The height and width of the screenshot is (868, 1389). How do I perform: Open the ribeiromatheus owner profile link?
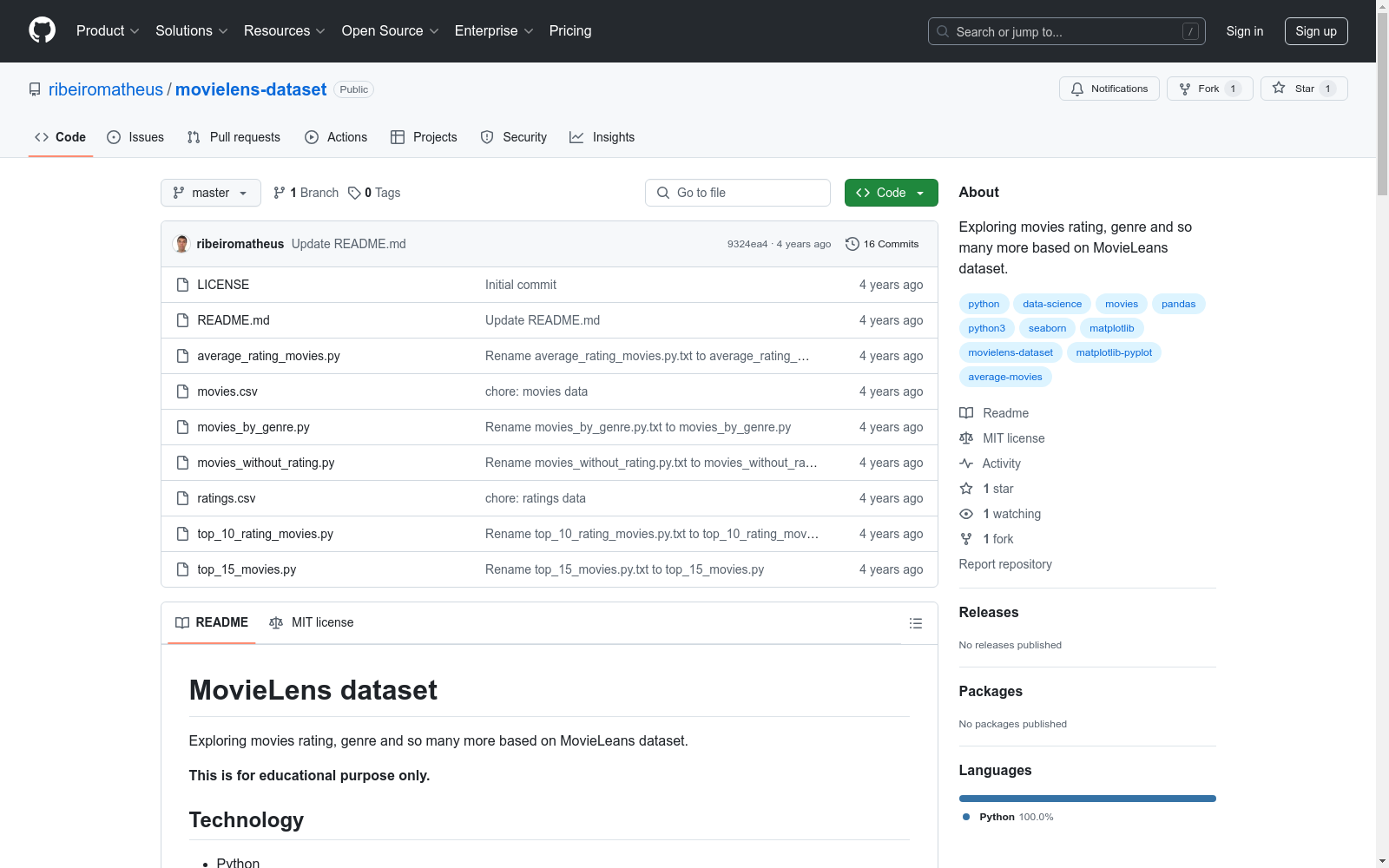point(106,89)
